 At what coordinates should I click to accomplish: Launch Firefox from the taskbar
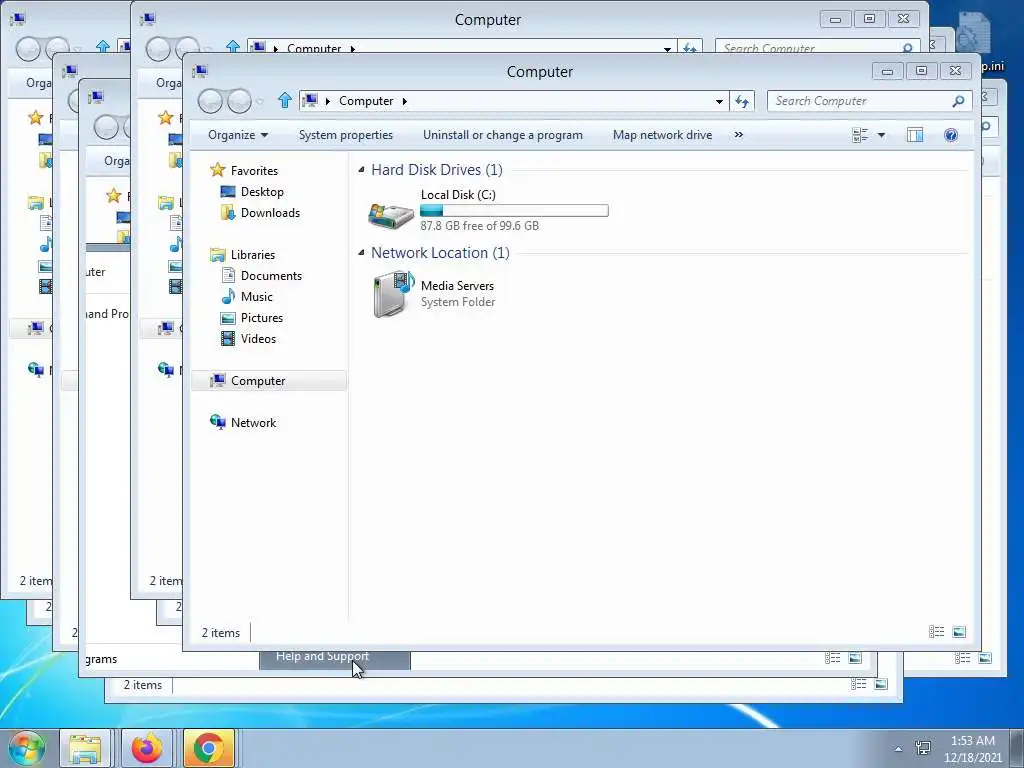(x=147, y=748)
